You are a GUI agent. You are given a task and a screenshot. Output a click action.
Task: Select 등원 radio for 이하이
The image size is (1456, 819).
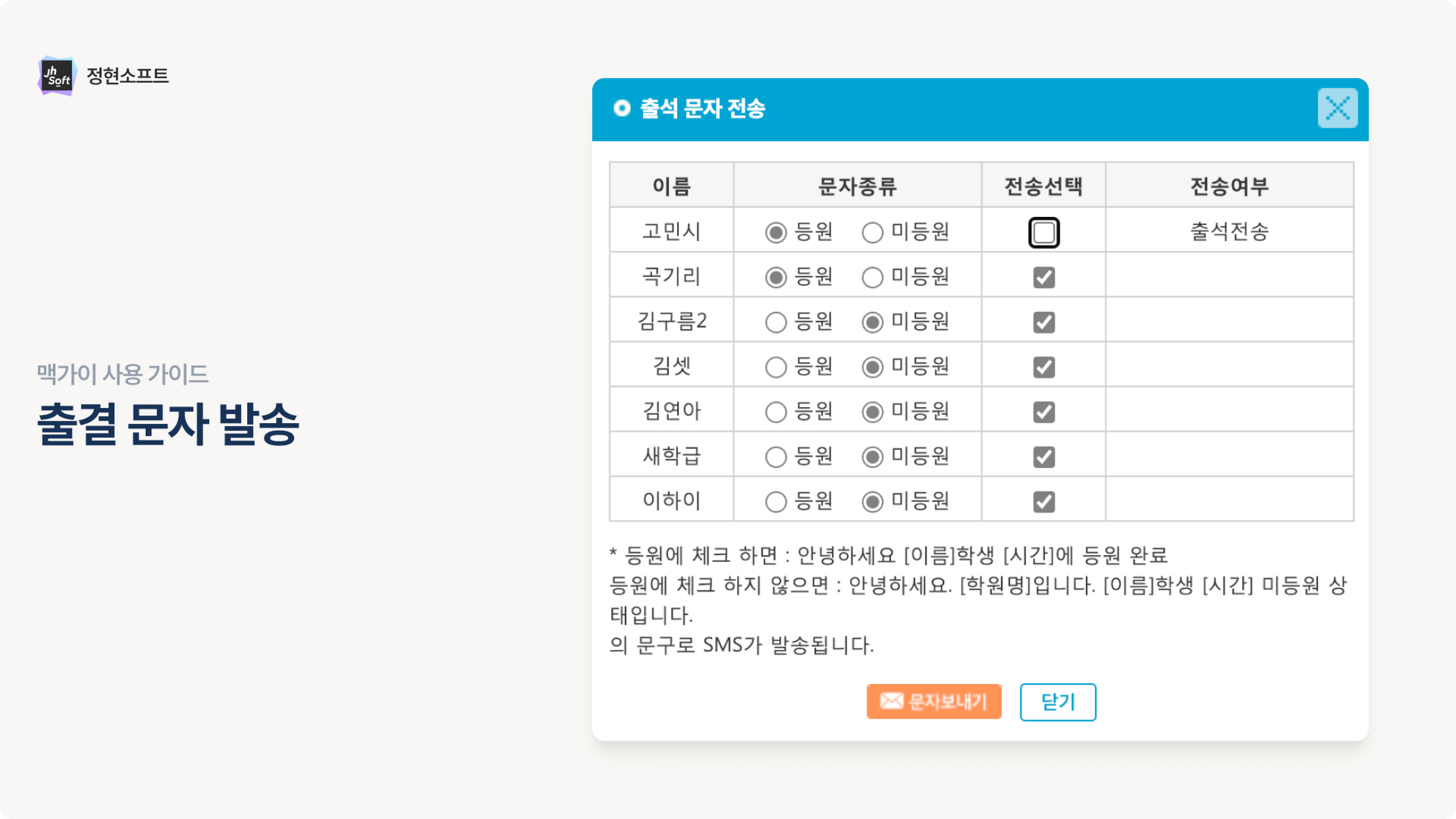point(775,502)
